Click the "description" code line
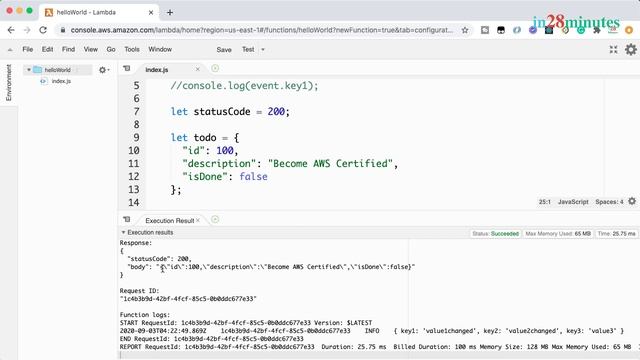The width and height of the screenshot is (640, 360). [x=290, y=164]
